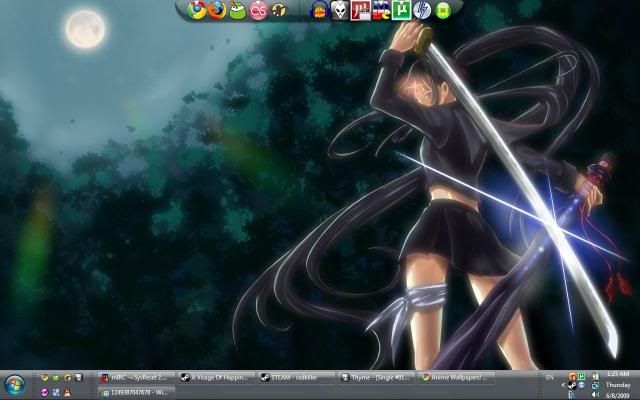Open the EN language bar selector
Viewport: 640px width, 400px height.
click(550, 377)
